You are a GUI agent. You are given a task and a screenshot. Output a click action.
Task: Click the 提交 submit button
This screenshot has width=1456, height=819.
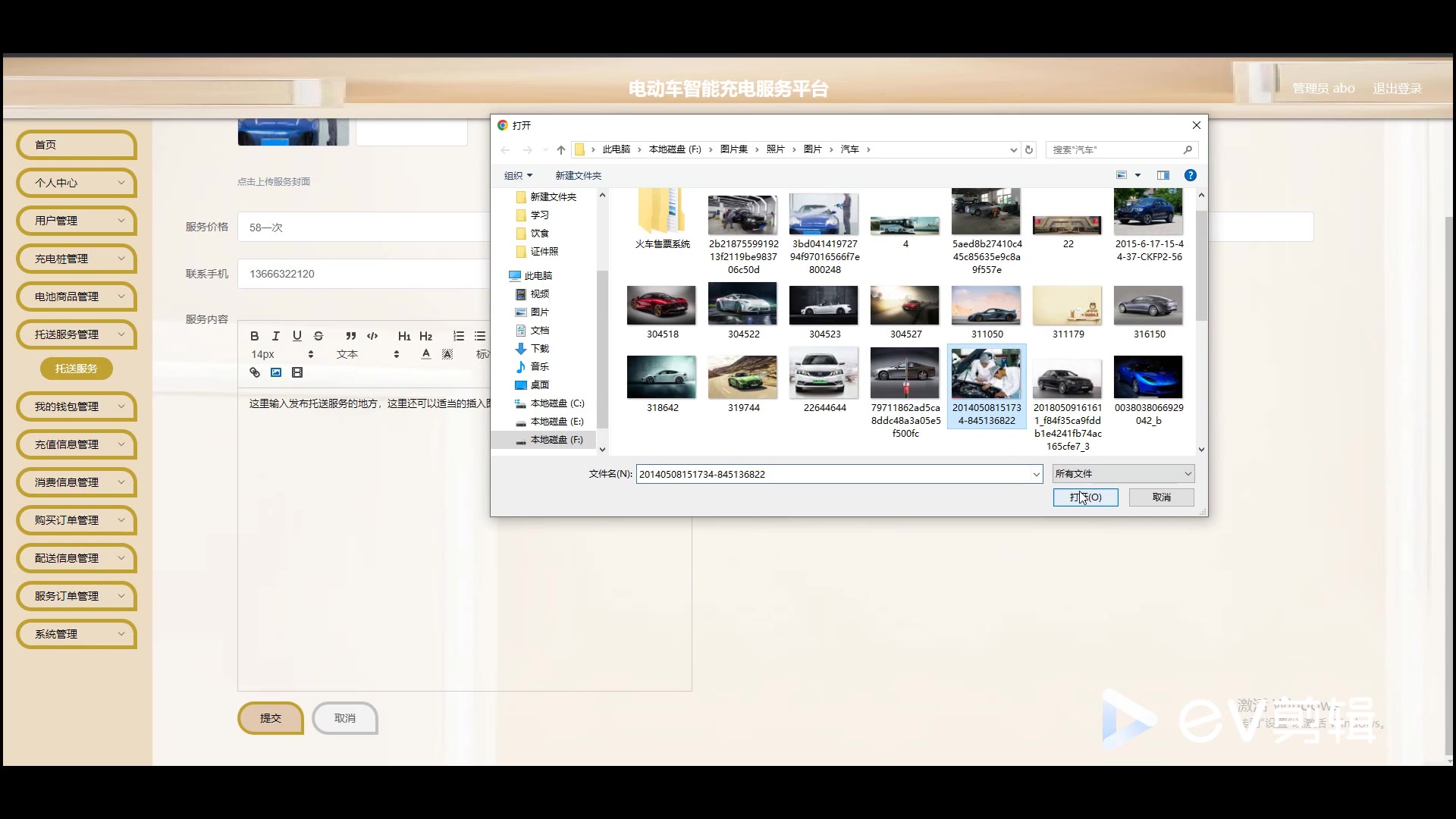coord(271,718)
